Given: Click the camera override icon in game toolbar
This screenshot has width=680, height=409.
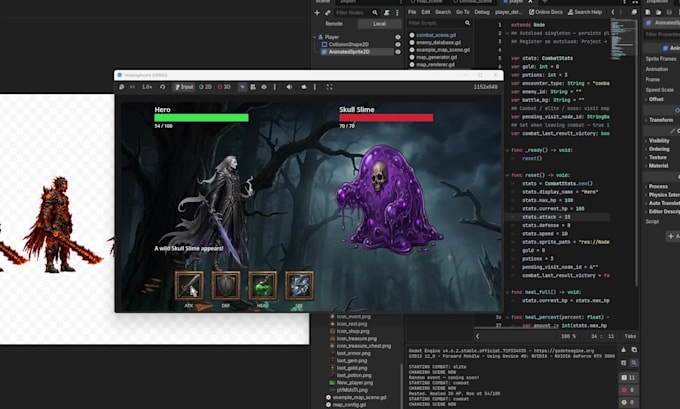Looking at the screenshot, I should pos(304,87).
